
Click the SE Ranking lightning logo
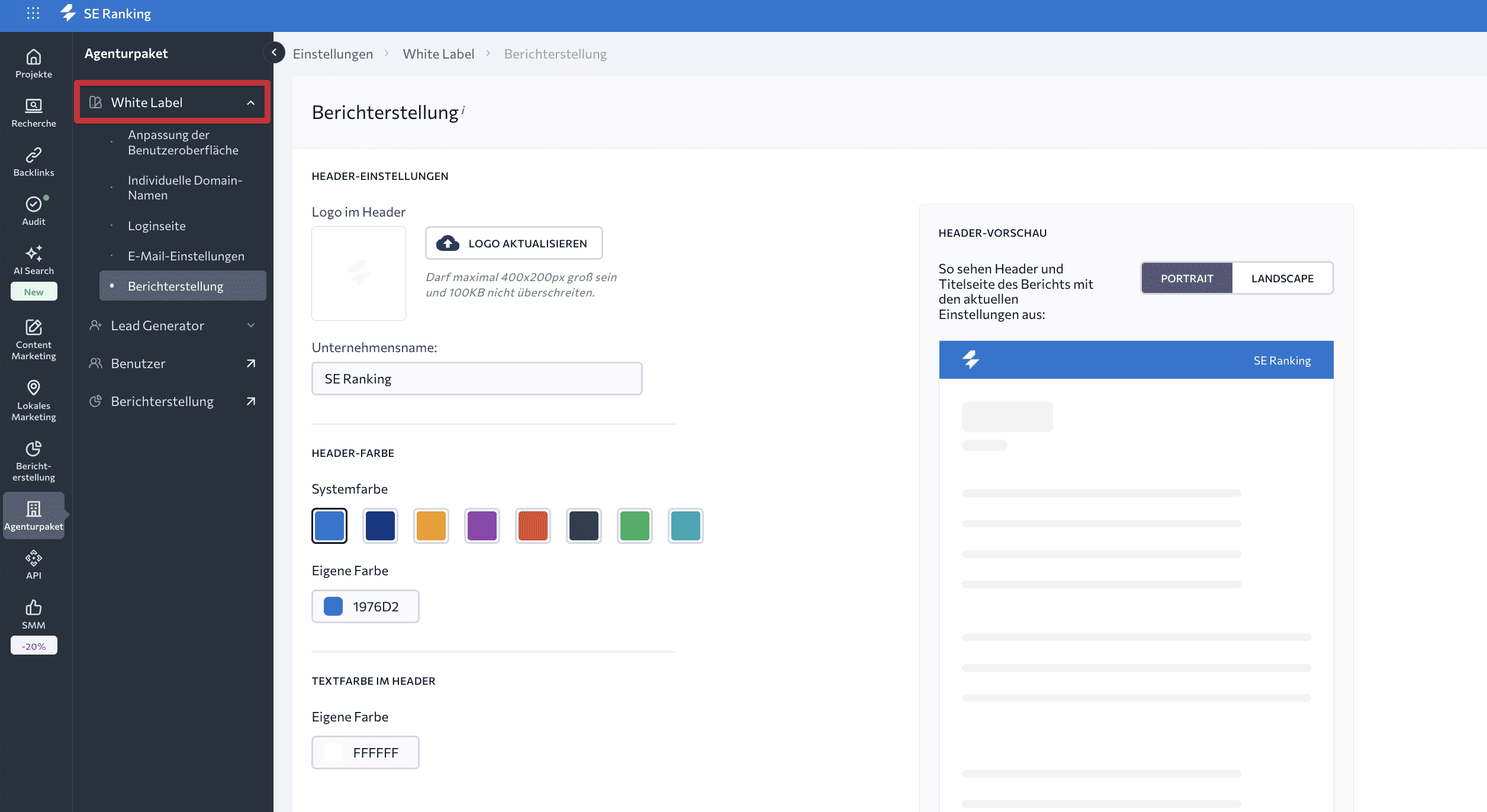[68, 13]
